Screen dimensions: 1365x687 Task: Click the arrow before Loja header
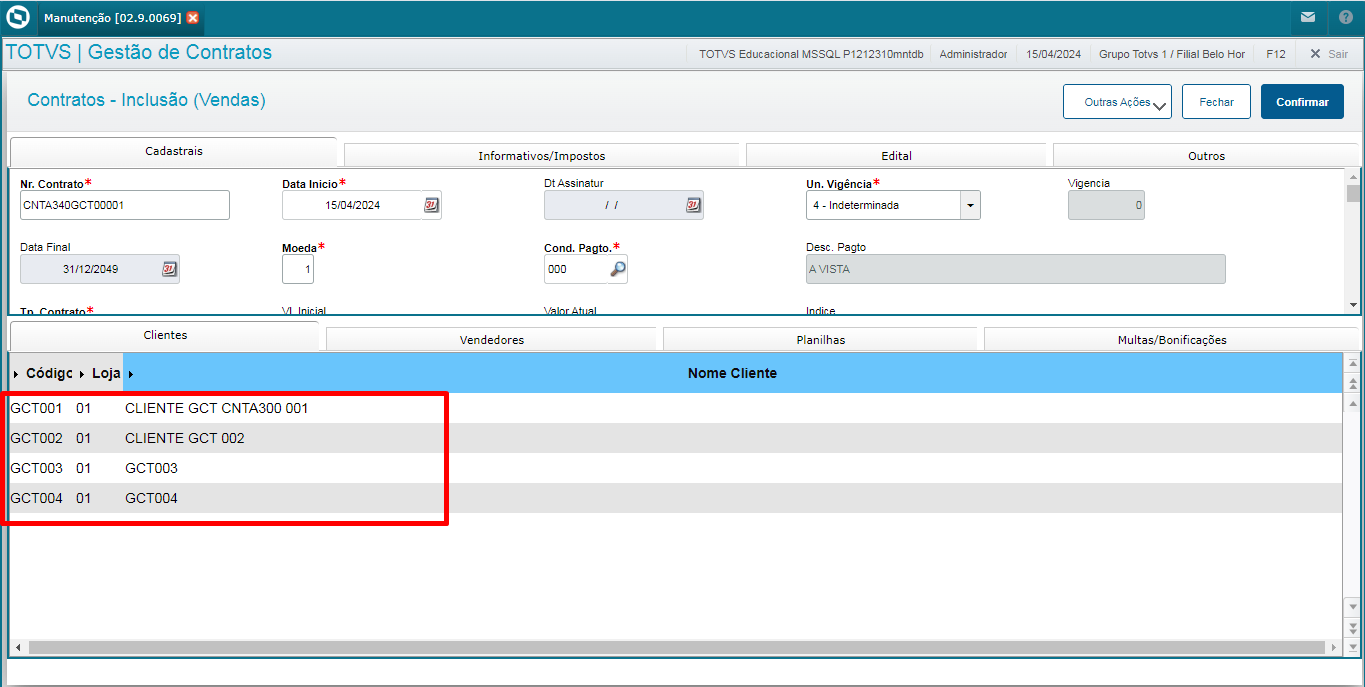[x=82, y=374]
